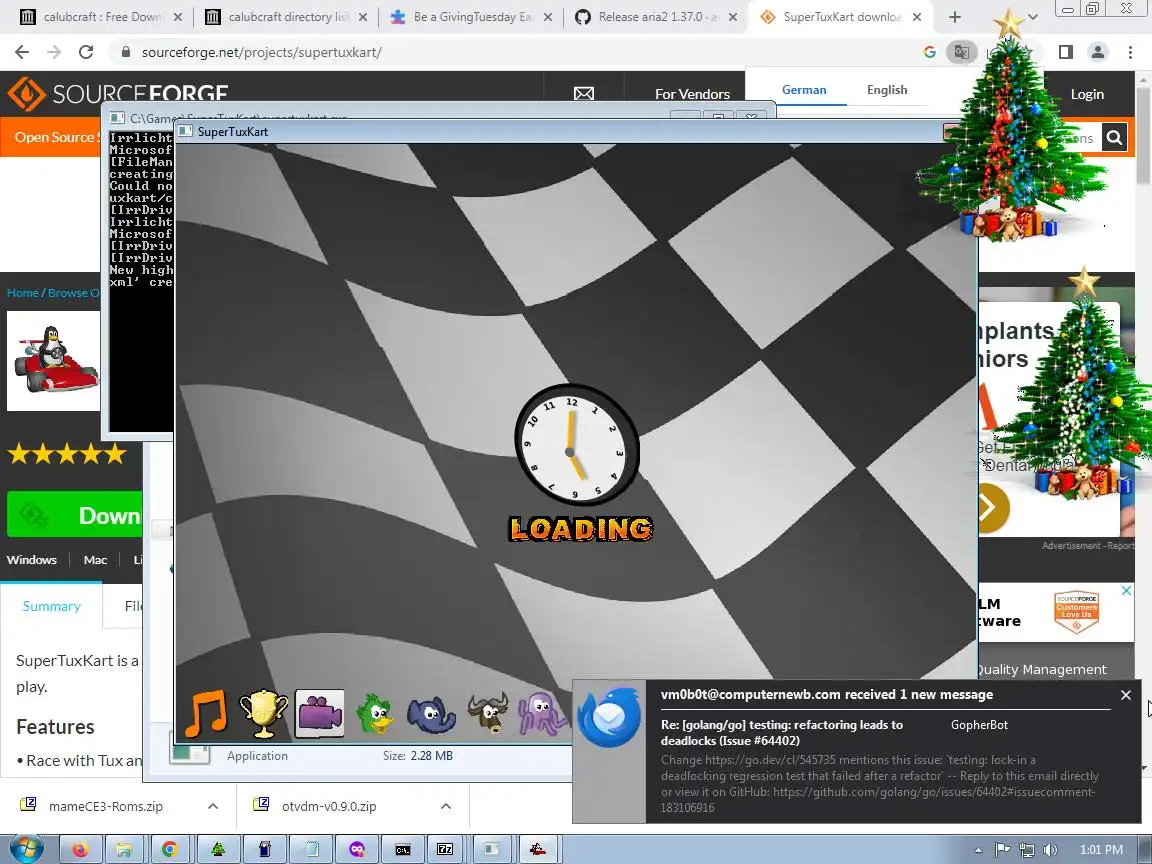The width and height of the screenshot is (1152, 864).
Task: Open Windows Explorer from the taskbar
Action: click(x=124, y=849)
